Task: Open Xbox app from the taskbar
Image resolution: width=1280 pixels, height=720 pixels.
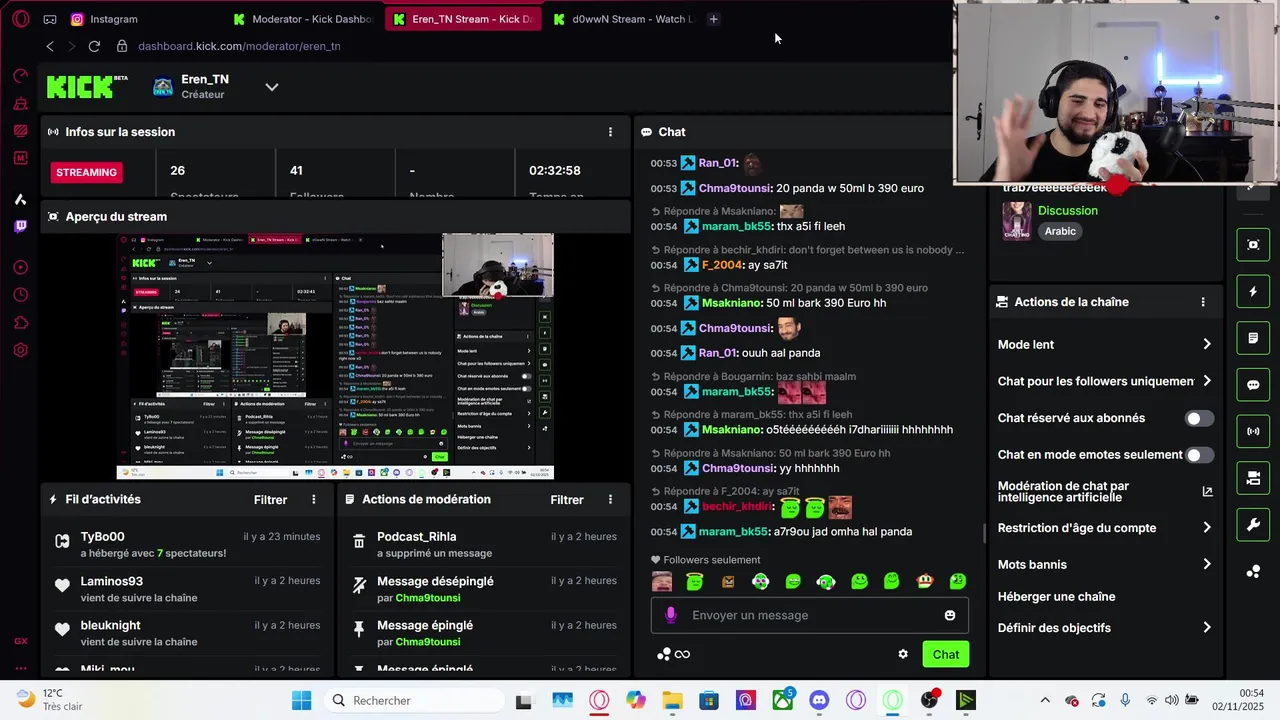Action: click(x=782, y=700)
